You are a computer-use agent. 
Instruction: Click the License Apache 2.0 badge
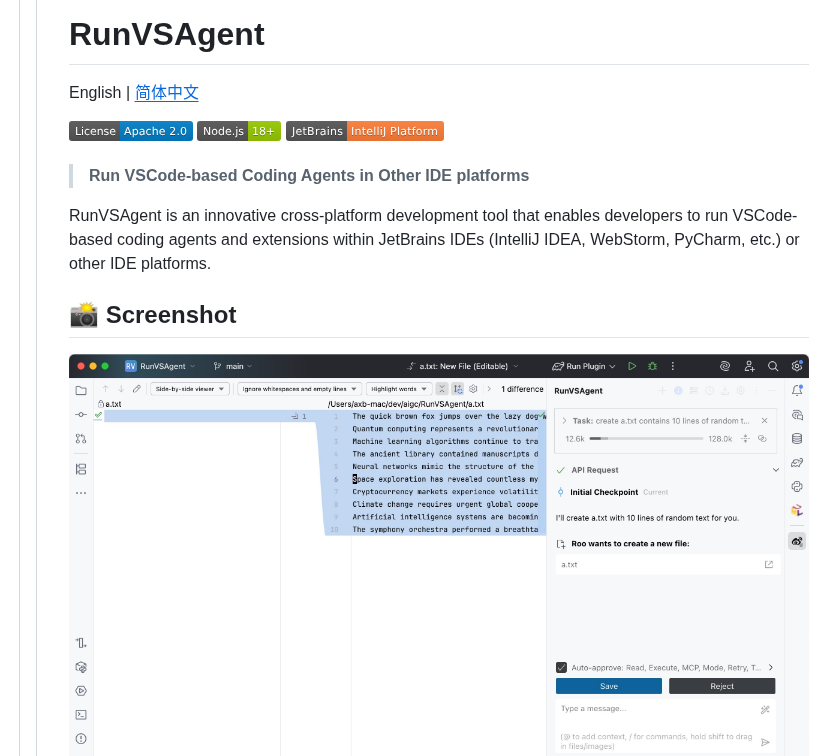point(131,131)
